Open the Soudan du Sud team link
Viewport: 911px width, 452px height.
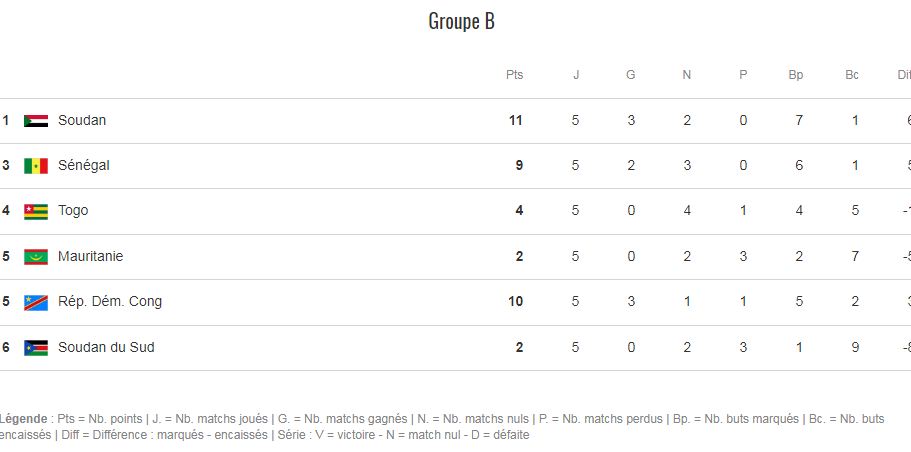106,347
